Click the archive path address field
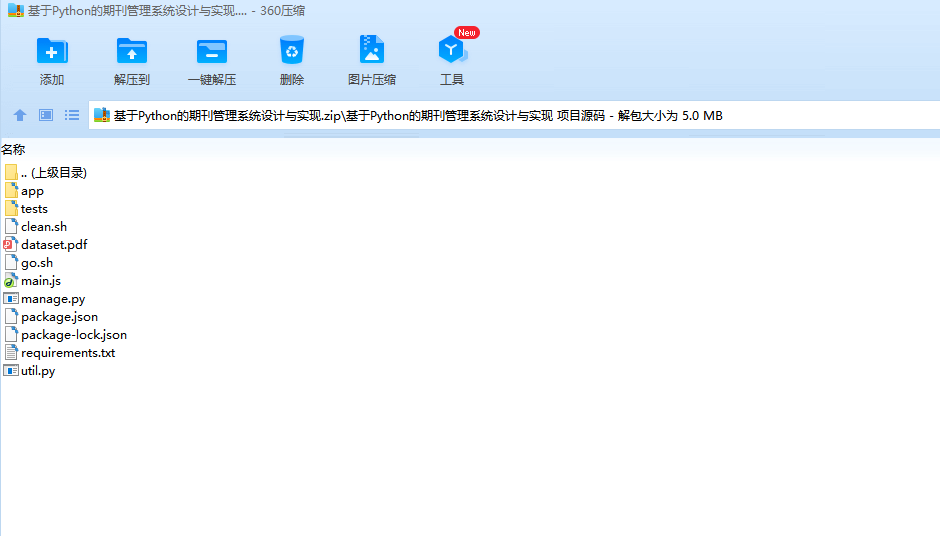940x536 pixels. pos(514,115)
